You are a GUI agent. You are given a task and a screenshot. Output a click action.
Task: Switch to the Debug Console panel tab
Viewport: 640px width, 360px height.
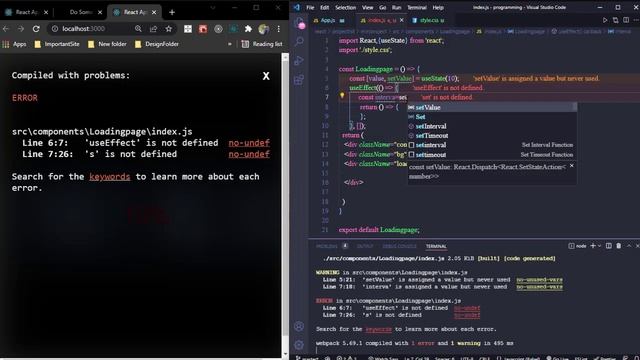pos(399,246)
